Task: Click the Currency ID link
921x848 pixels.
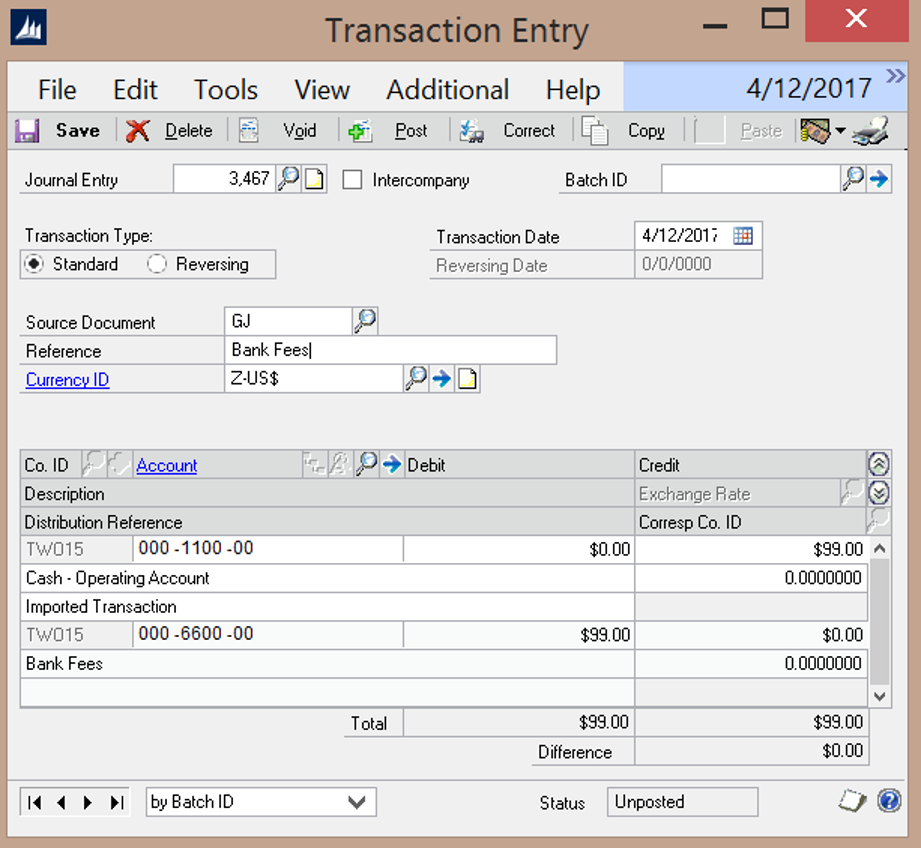Action: 67,380
